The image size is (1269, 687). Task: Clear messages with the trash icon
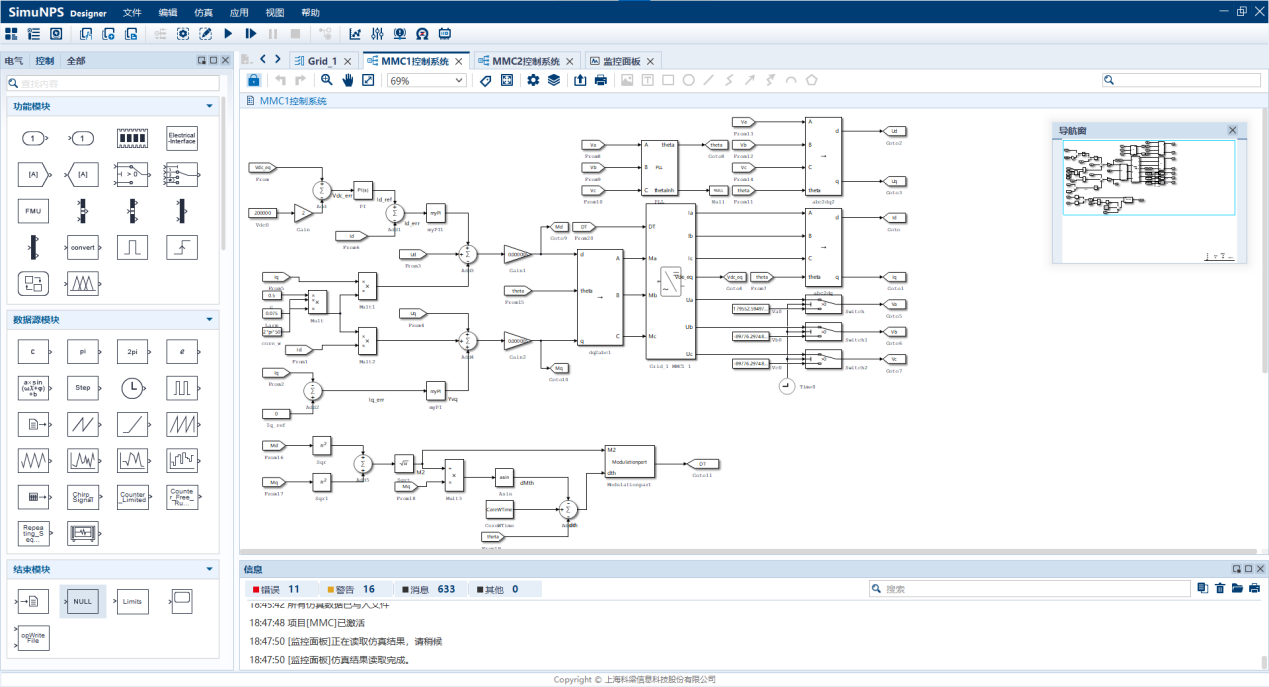tap(1219, 589)
